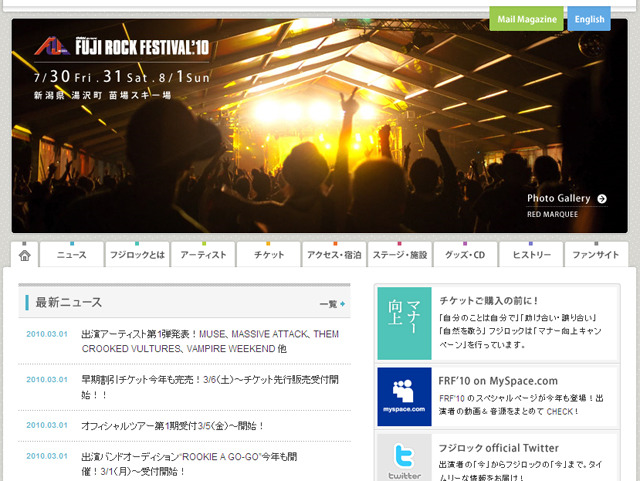640x481 pixels.
Task: Open news about MUSE, MASSIVE ATTACK lineup
Action: click(210, 341)
